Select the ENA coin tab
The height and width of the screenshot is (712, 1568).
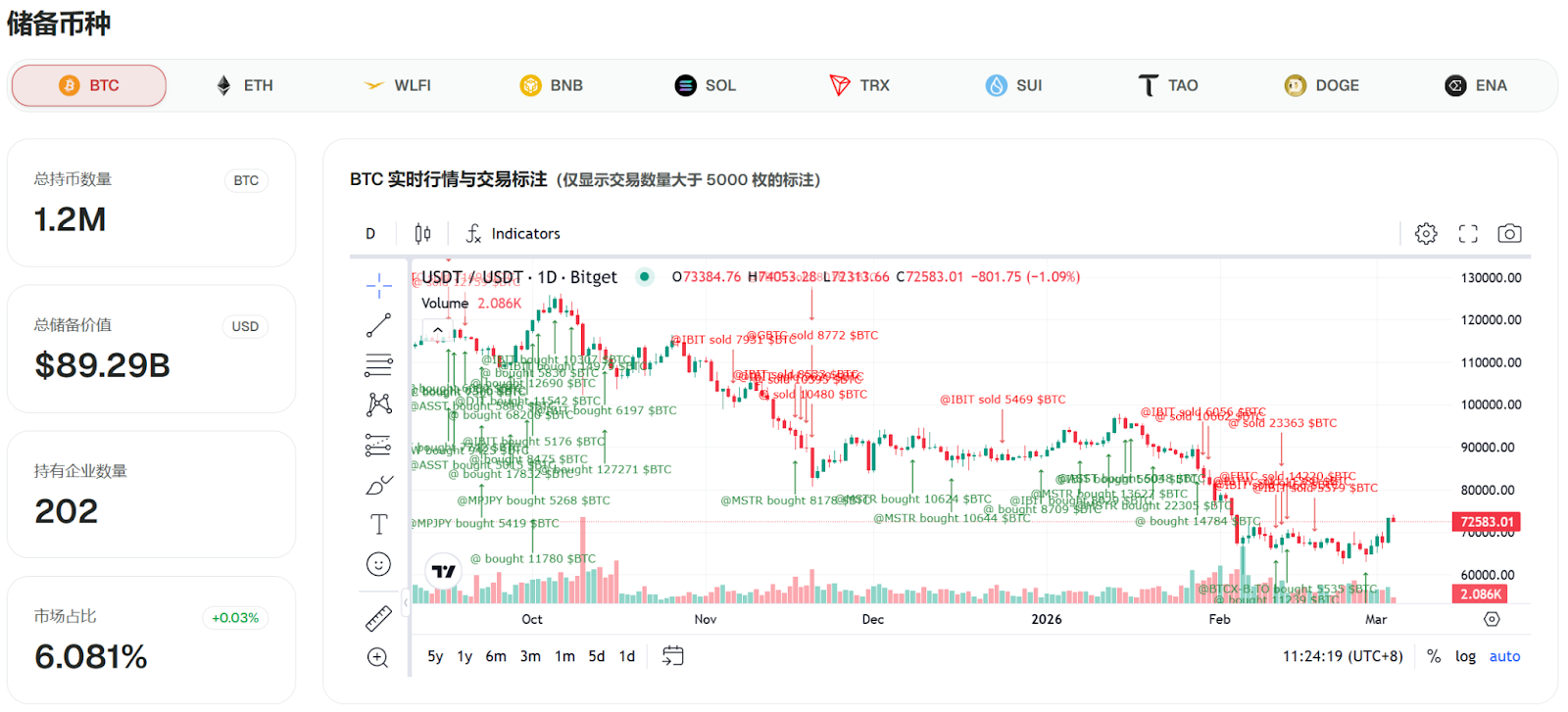[x=1476, y=85]
